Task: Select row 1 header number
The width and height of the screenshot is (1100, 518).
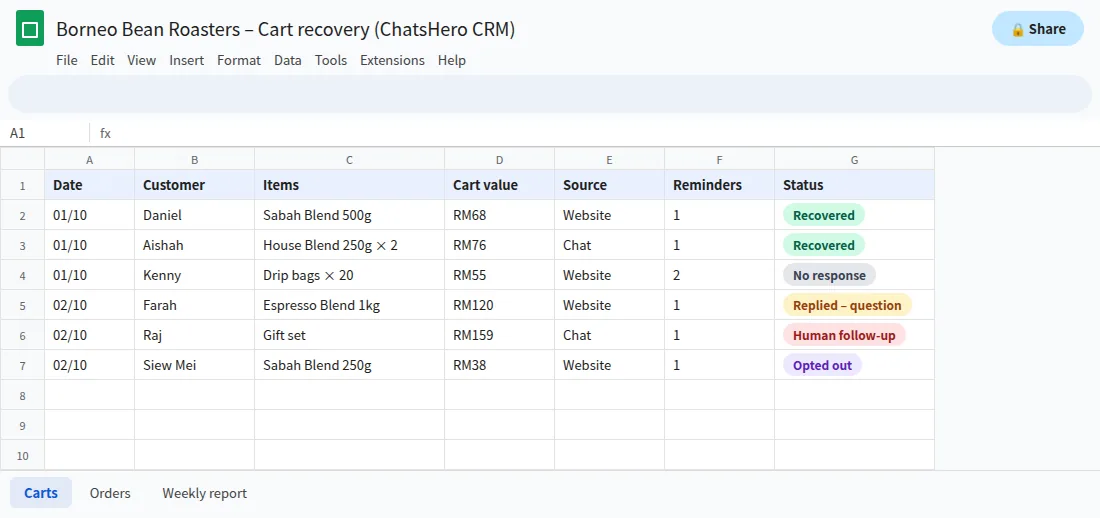Action: coord(22,185)
